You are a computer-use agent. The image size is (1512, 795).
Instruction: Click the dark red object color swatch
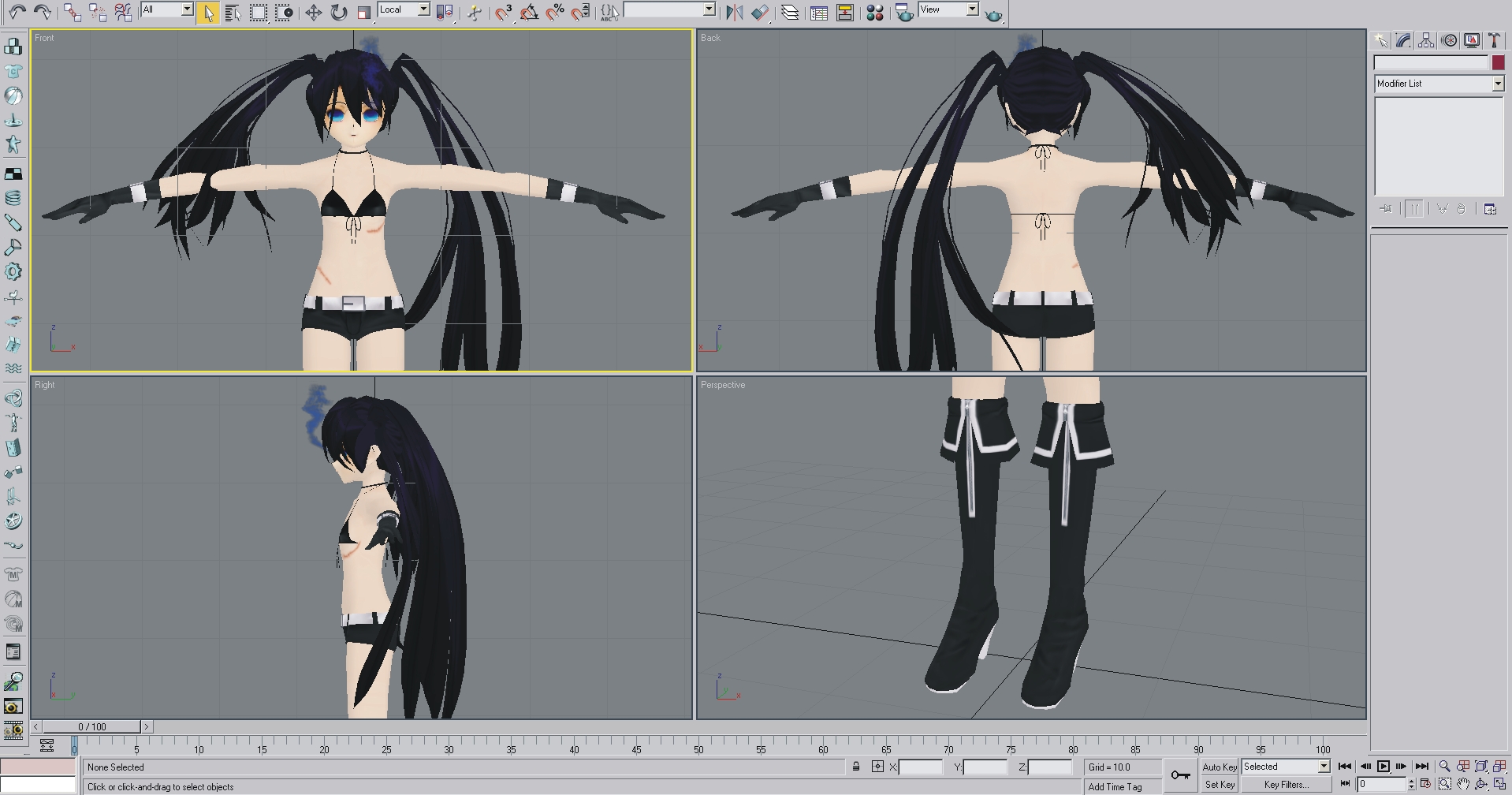click(1498, 63)
